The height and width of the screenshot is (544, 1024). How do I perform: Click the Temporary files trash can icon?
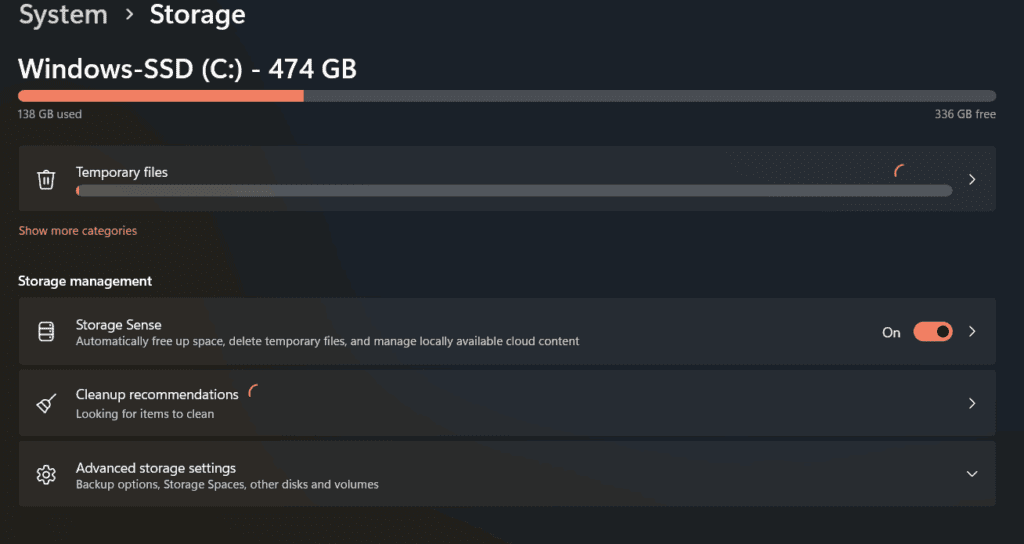pyautogui.click(x=46, y=180)
